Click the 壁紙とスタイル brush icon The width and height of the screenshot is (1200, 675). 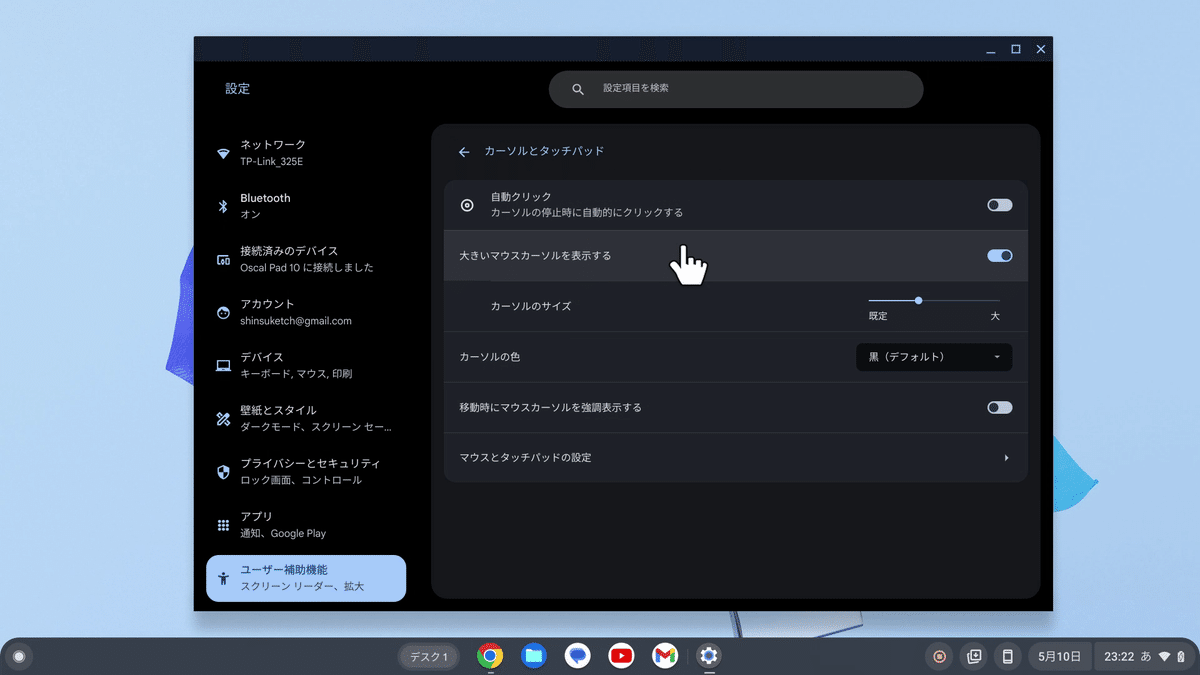223,419
